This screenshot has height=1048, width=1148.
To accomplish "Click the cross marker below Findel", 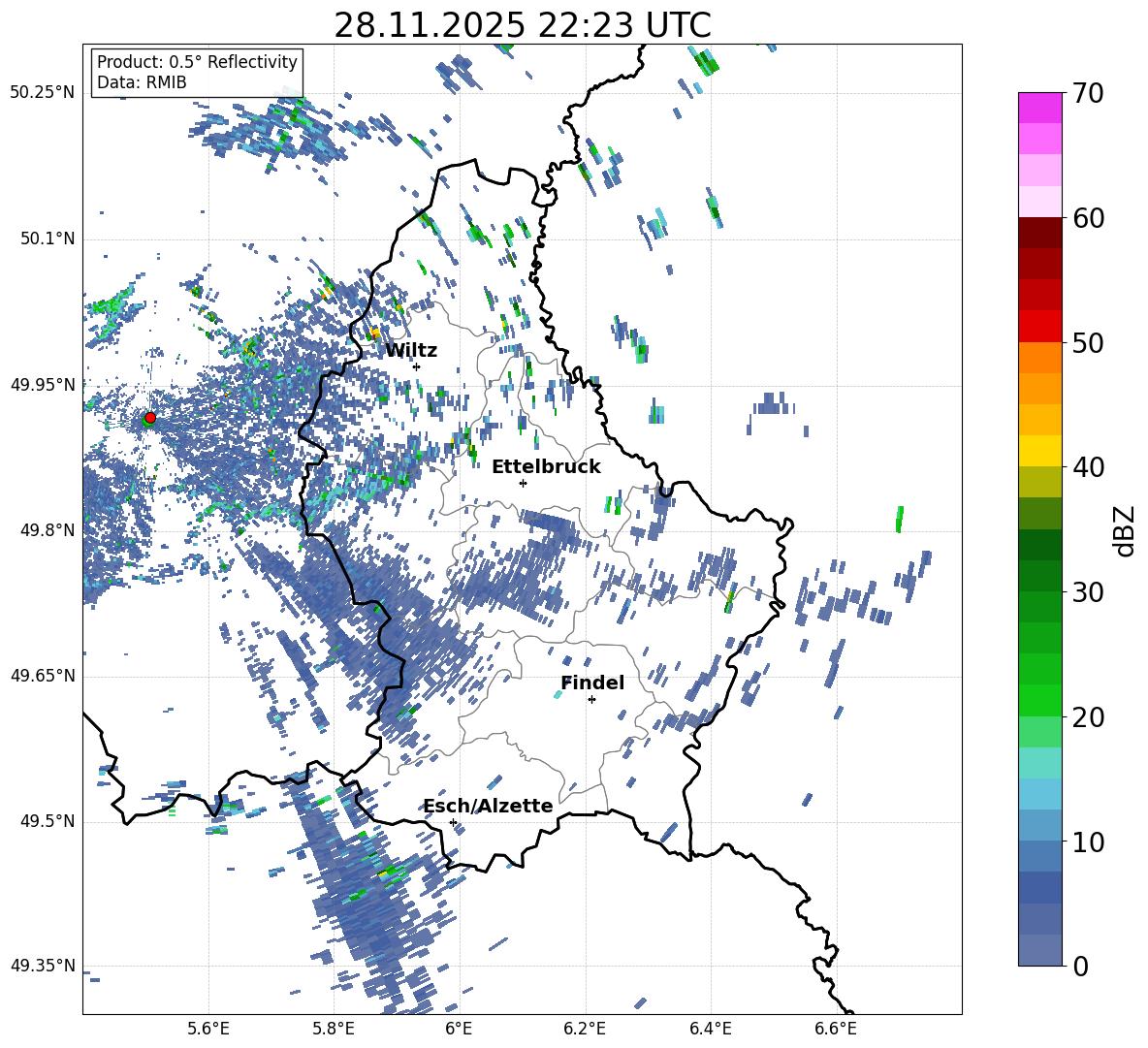I will [x=591, y=700].
